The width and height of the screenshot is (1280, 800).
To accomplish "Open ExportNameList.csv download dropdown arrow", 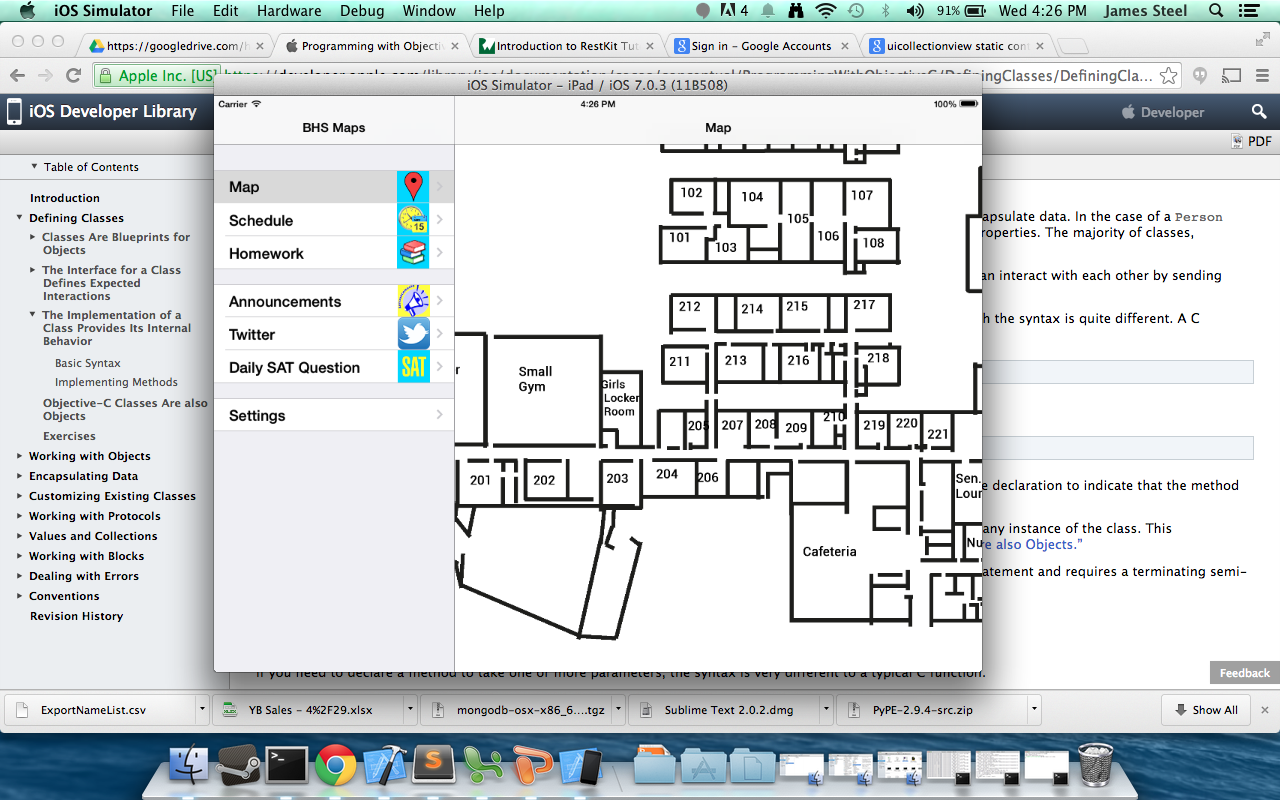I will (202, 710).
